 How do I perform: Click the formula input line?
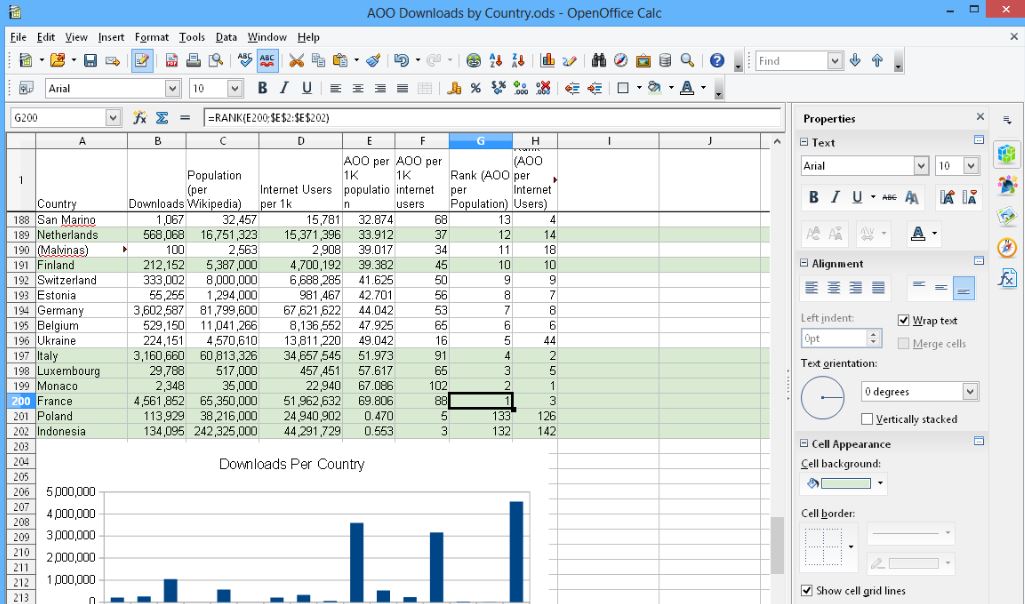click(x=493, y=118)
